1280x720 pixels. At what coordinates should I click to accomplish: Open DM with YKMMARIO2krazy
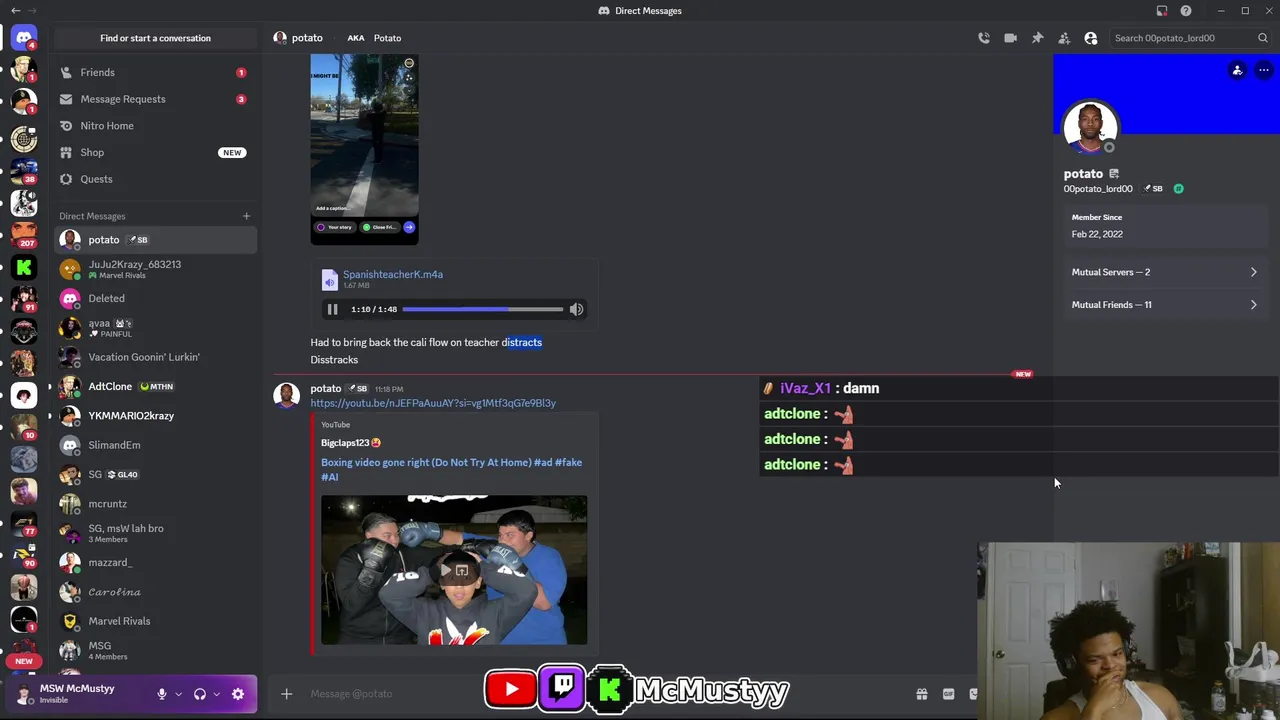155,415
